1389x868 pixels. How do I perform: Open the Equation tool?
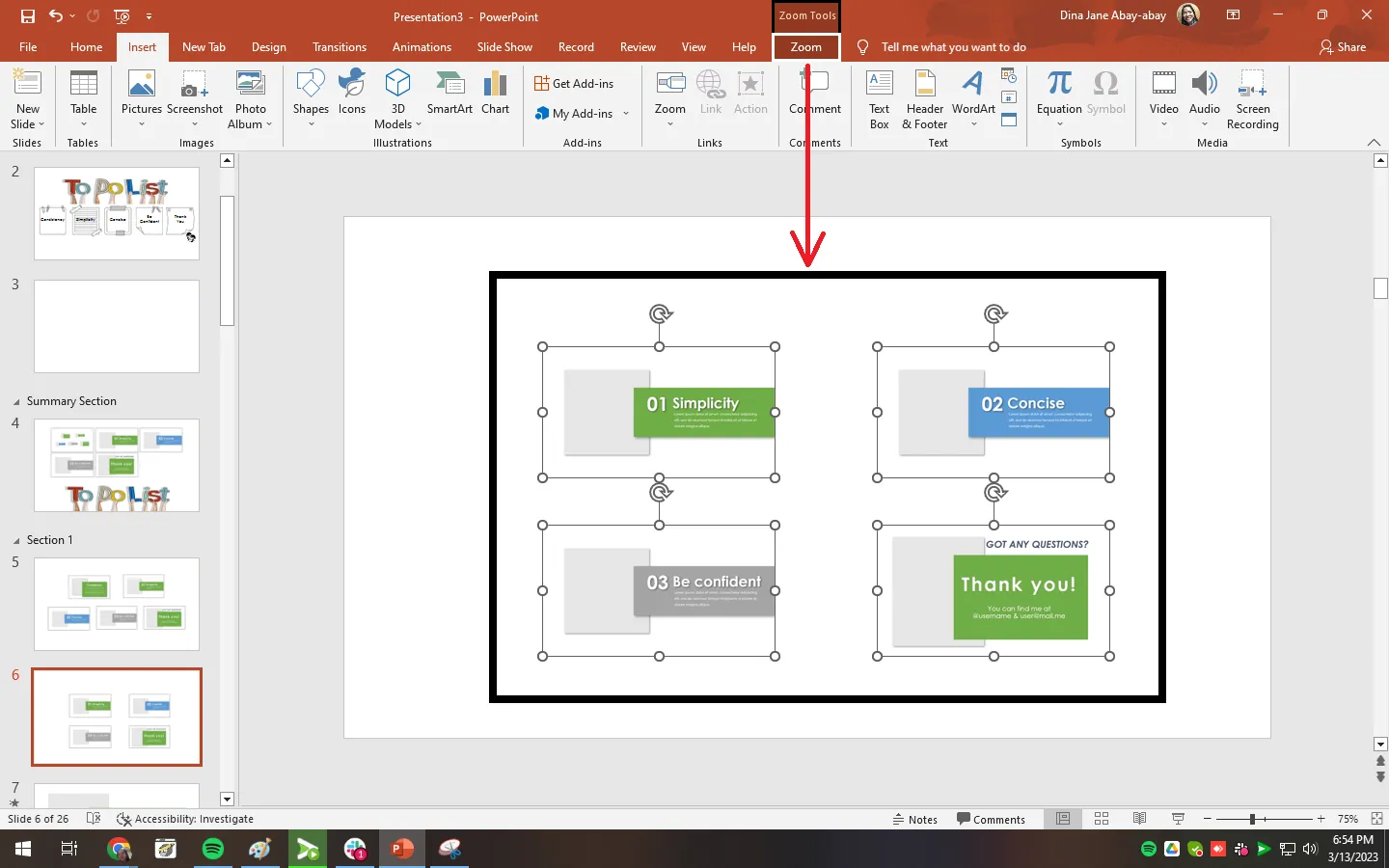tap(1059, 96)
